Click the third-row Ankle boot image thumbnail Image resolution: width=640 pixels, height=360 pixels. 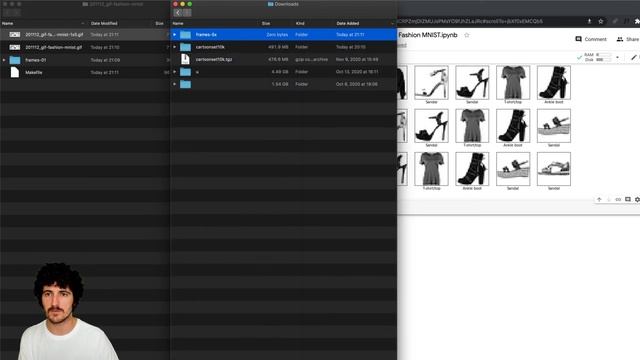pyautogui.click(x=472, y=169)
